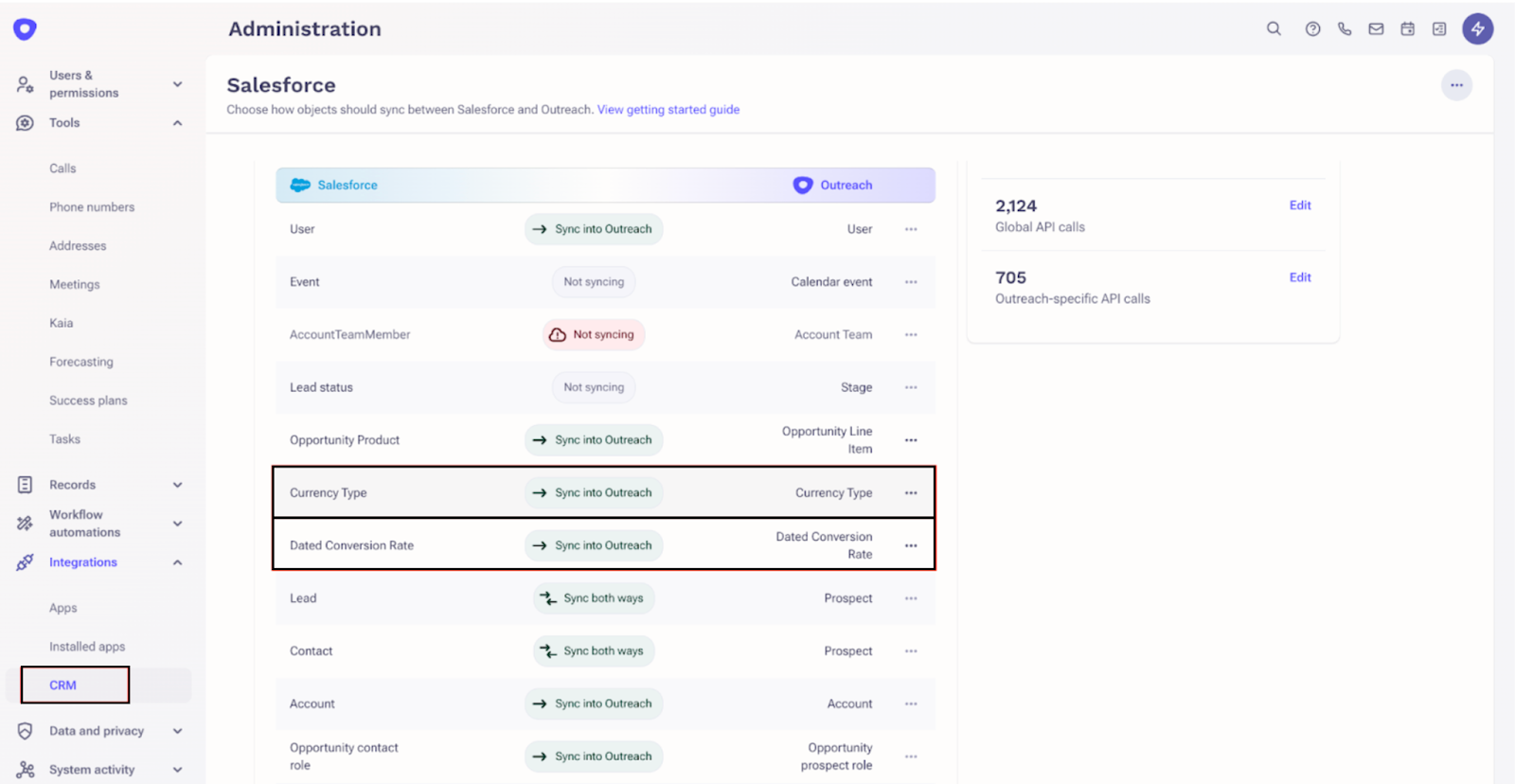The image size is (1515, 784).
Task: Click the lightning bolt avatar button
Action: (1477, 28)
